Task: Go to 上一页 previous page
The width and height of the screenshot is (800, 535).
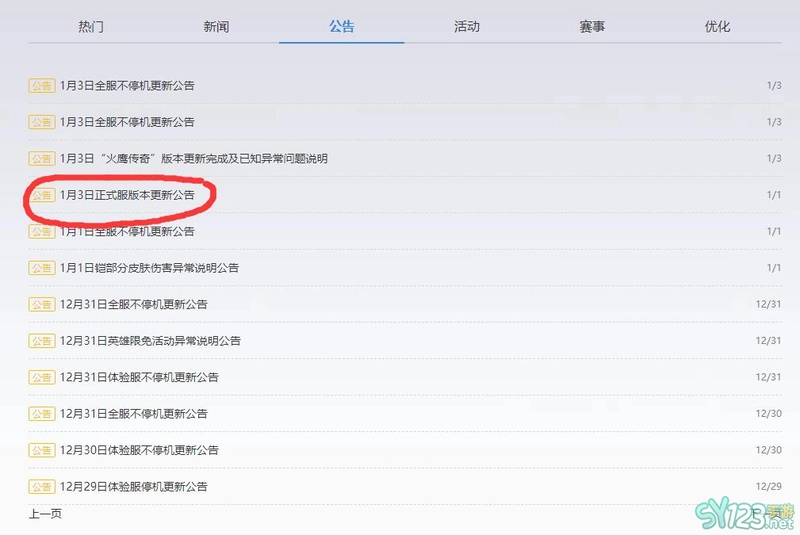Action: (45, 514)
